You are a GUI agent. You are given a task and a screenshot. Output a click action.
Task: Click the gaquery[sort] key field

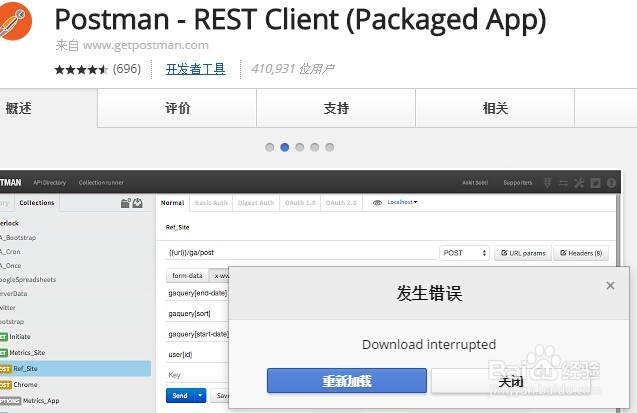[197, 314]
